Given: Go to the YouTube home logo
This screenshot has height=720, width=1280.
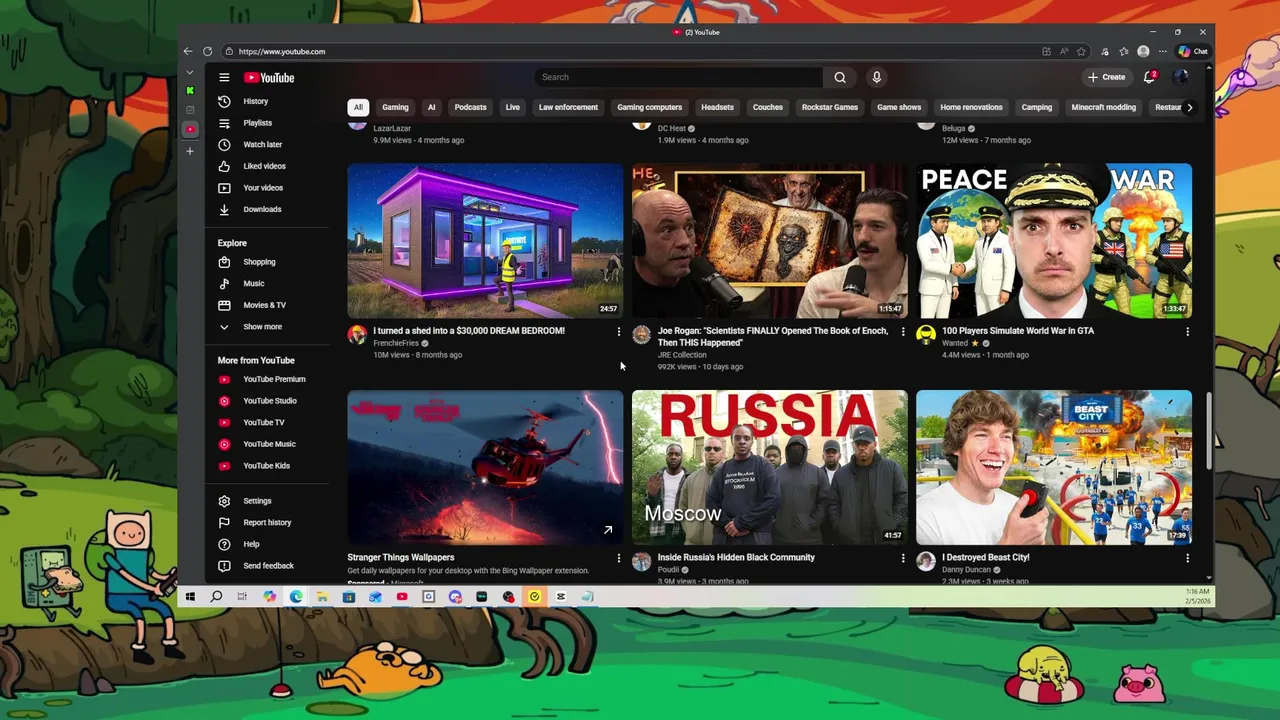Looking at the screenshot, I should click(x=269, y=77).
